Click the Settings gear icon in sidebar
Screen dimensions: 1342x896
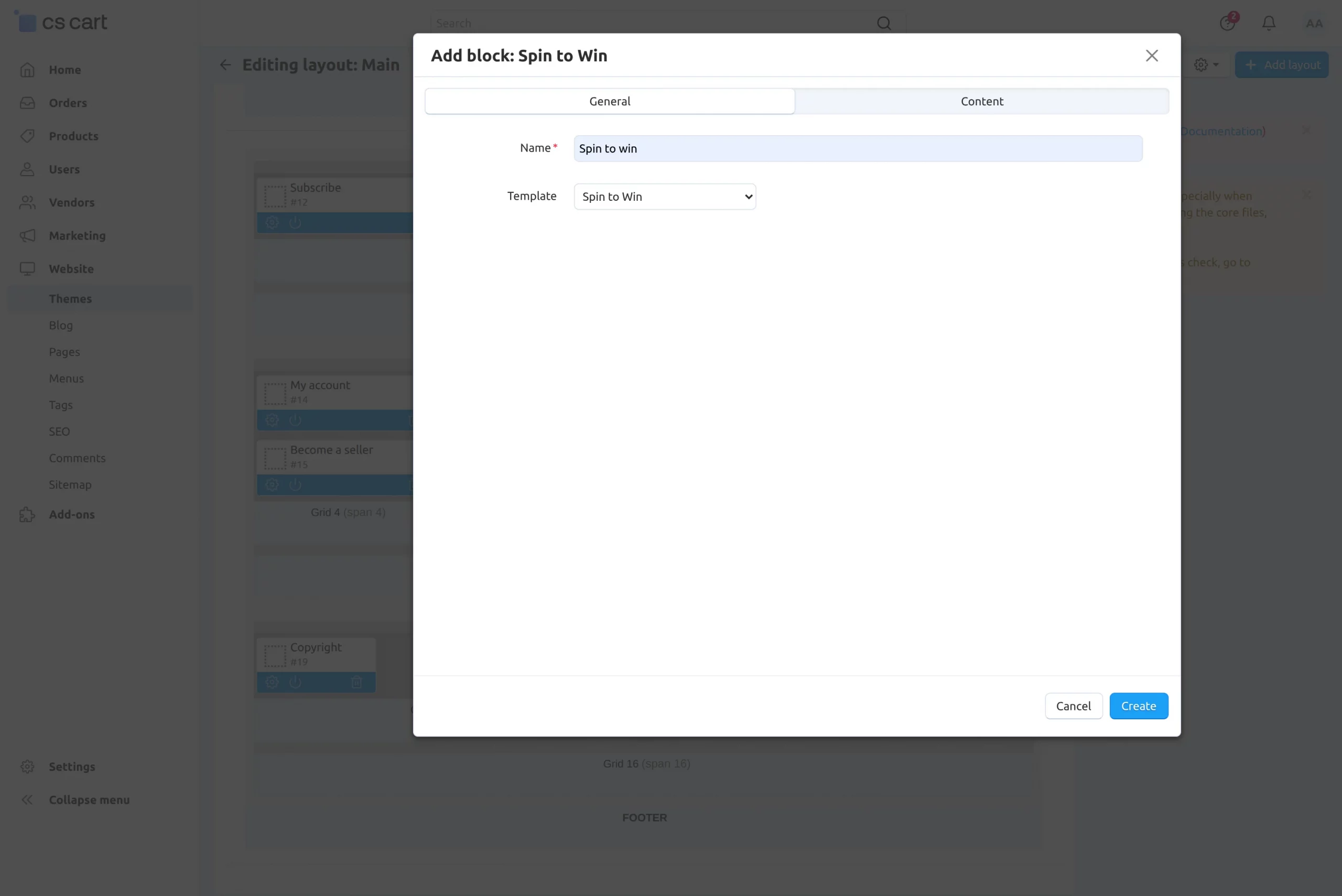pyautogui.click(x=27, y=767)
